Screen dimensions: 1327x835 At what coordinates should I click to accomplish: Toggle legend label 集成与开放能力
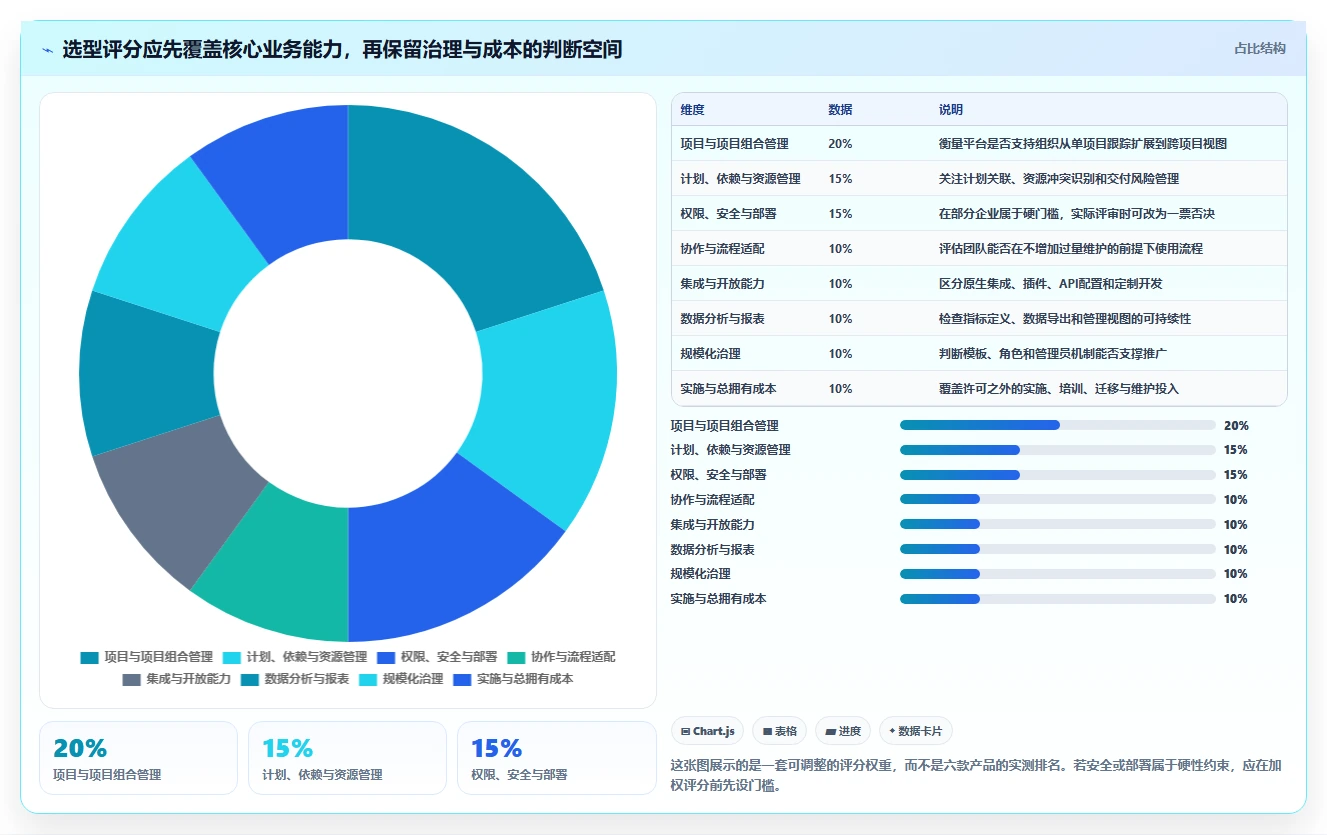coord(188,679)
